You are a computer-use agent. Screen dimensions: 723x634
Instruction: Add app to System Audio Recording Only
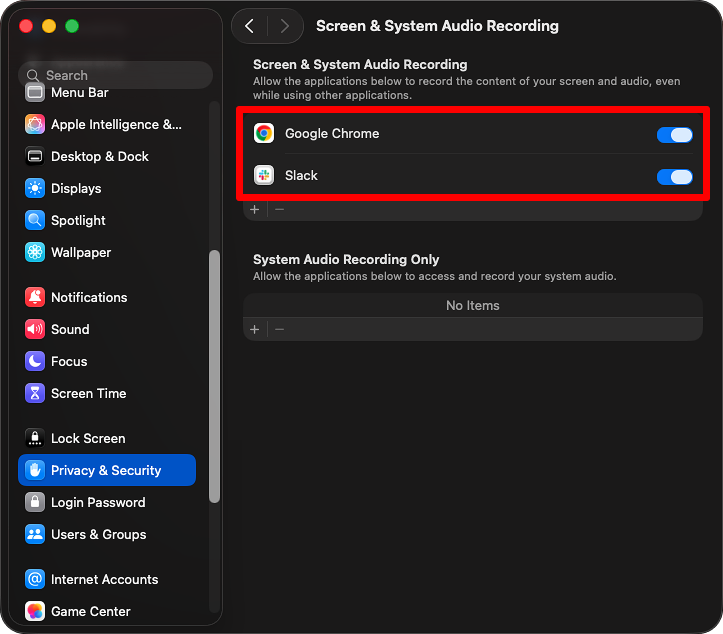coord(255,330)
